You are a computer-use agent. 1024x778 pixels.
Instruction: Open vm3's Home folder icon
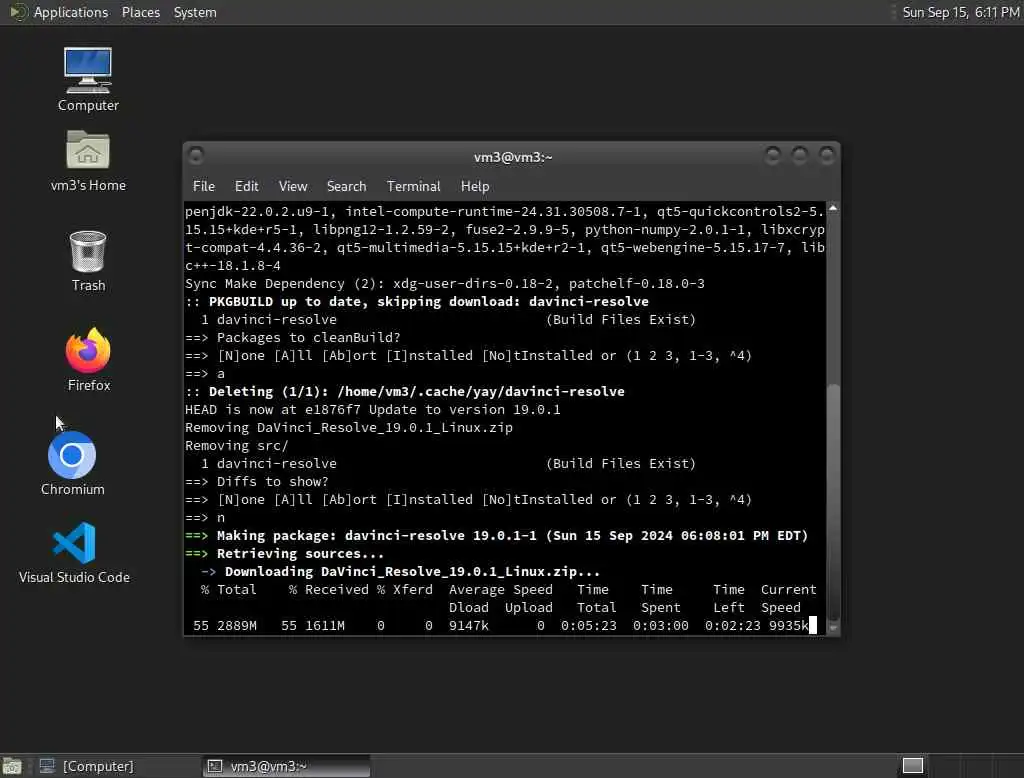point(88,160)
